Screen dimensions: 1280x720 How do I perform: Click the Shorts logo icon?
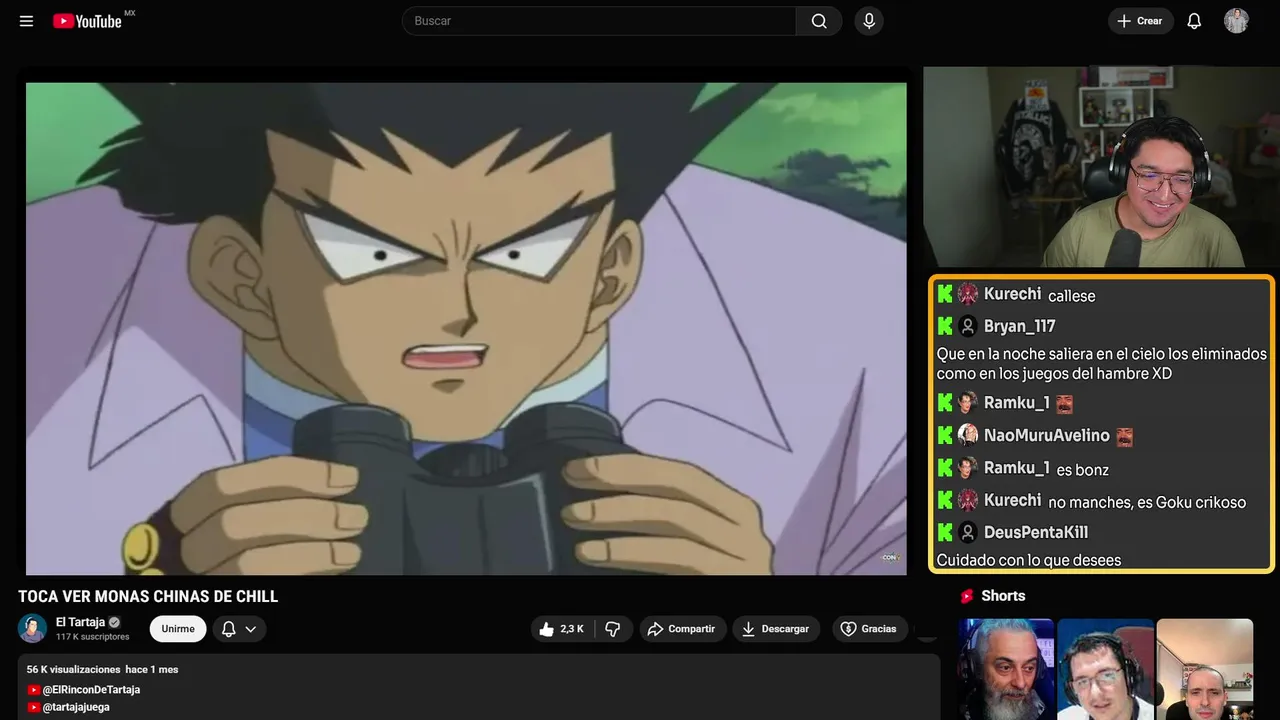967,596
